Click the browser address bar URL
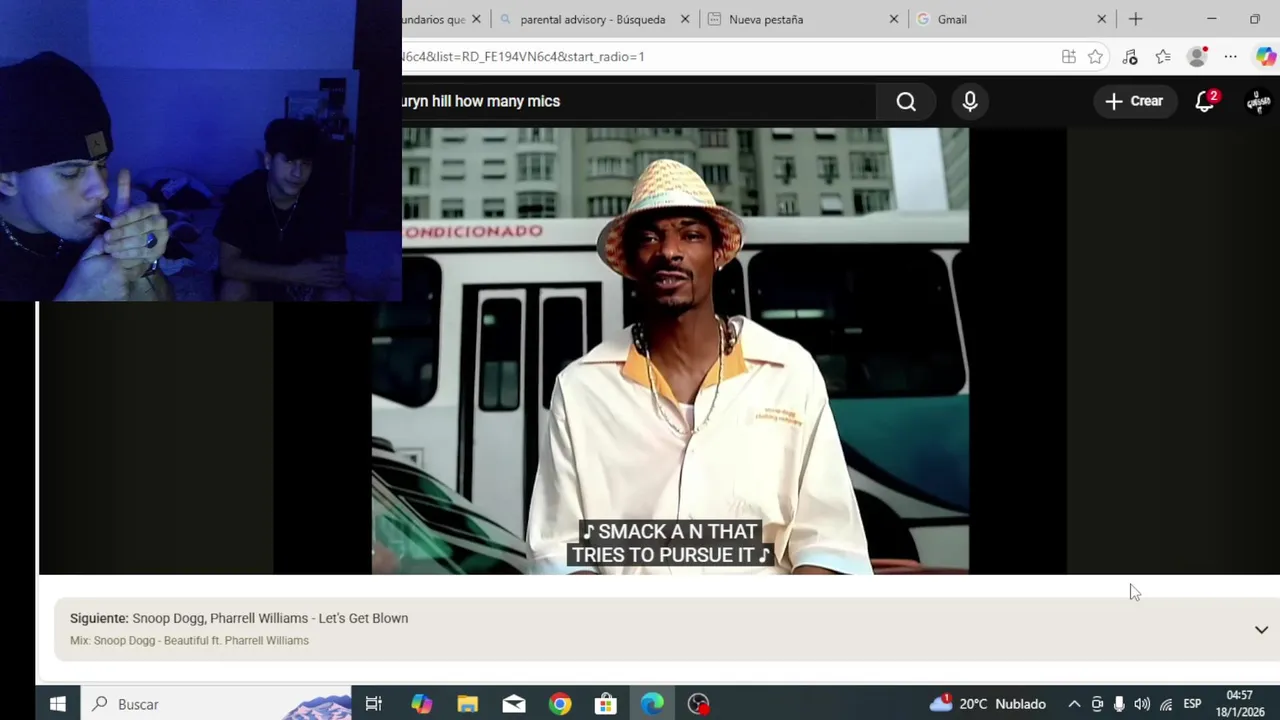Screen dimensions: 1280x720 (x=524, y=57)
